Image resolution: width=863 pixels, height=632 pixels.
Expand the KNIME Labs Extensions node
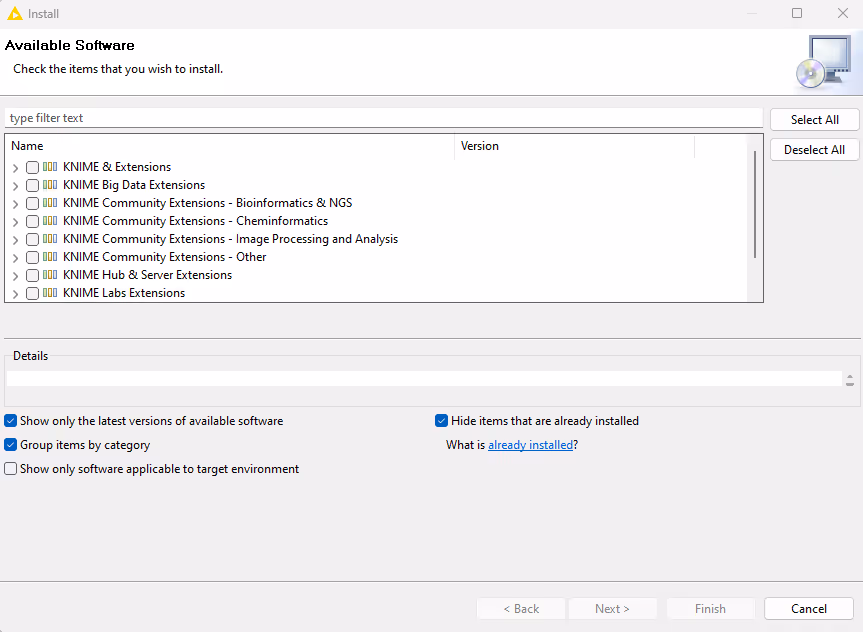15,294
